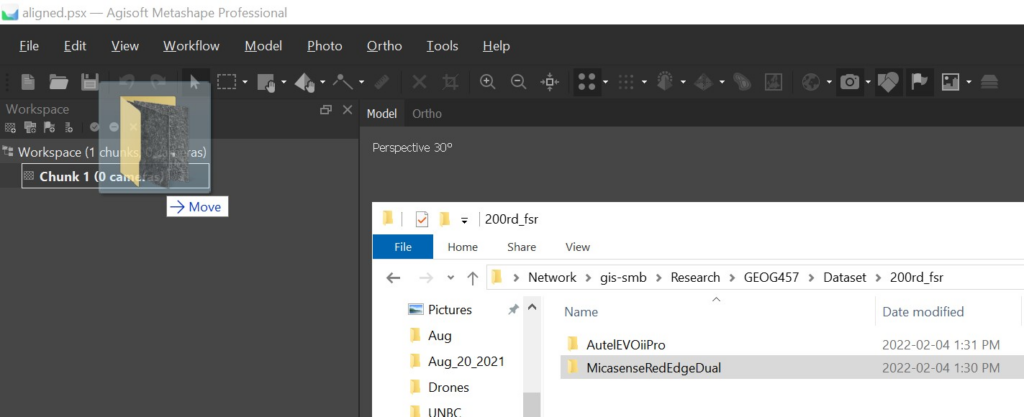Screen dimensions: 1024x417
Task: Toggle the four-dot Point Cloud view
Action: coord(587,82)
